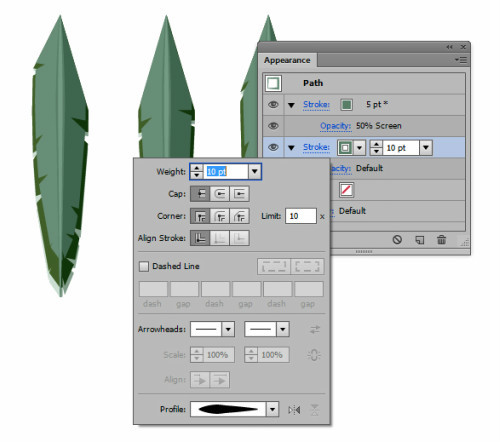Click the Delete Selected Item trash icon
The image size is (500, 442).
pos(441,240)
